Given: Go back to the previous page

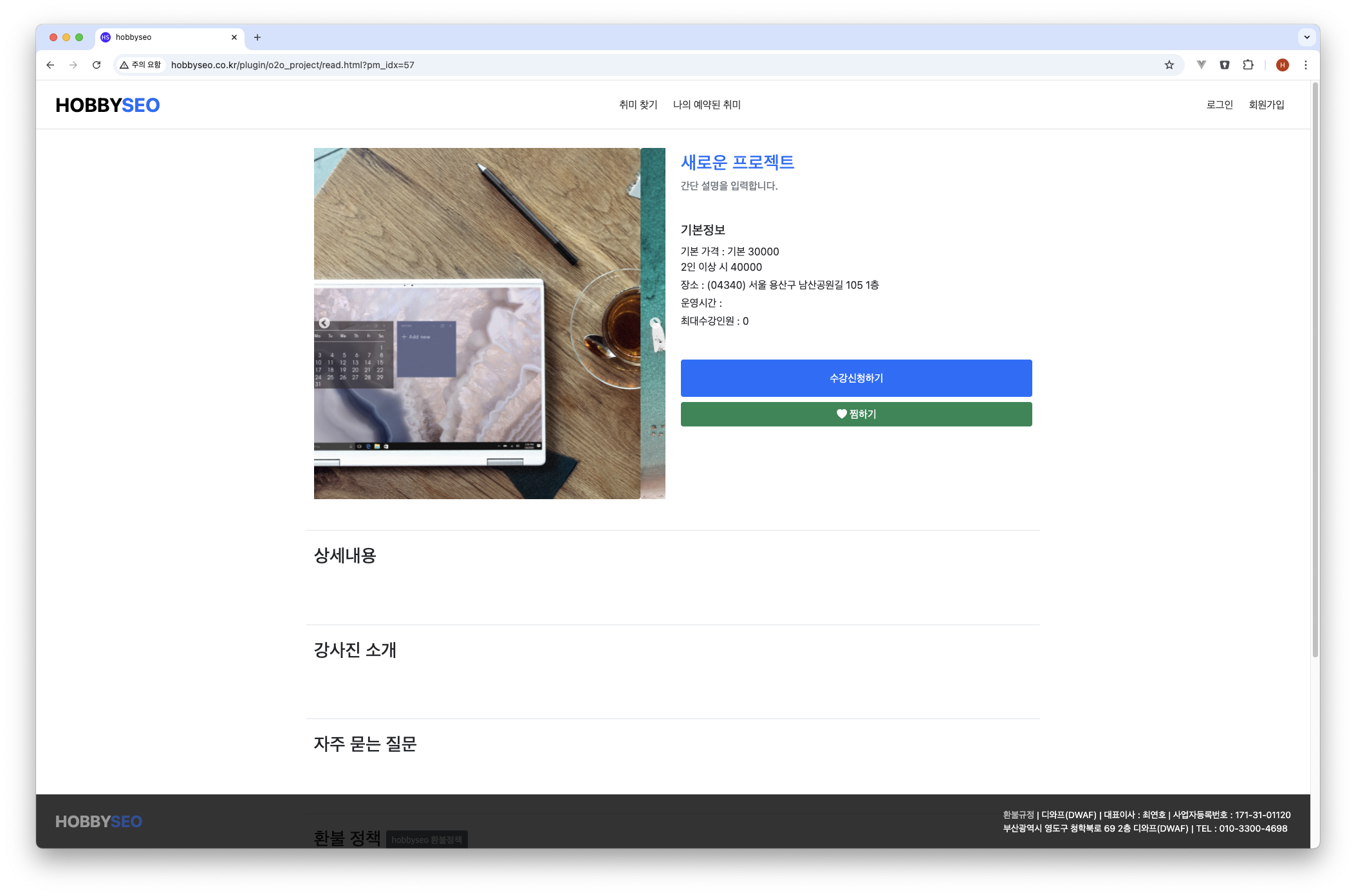Looking at the screenshot, I should pyautogui.click(x=50, y=65).
